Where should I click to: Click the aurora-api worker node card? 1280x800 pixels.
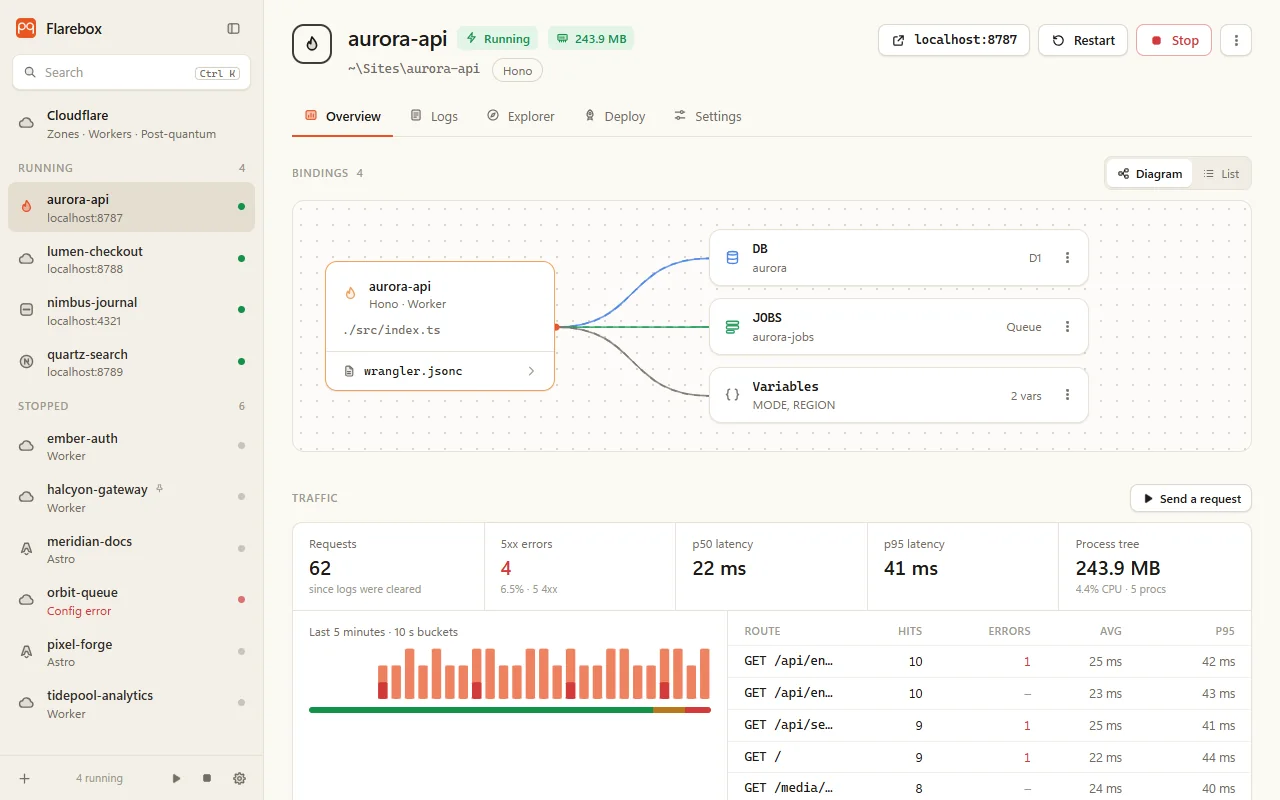point(440,326)
